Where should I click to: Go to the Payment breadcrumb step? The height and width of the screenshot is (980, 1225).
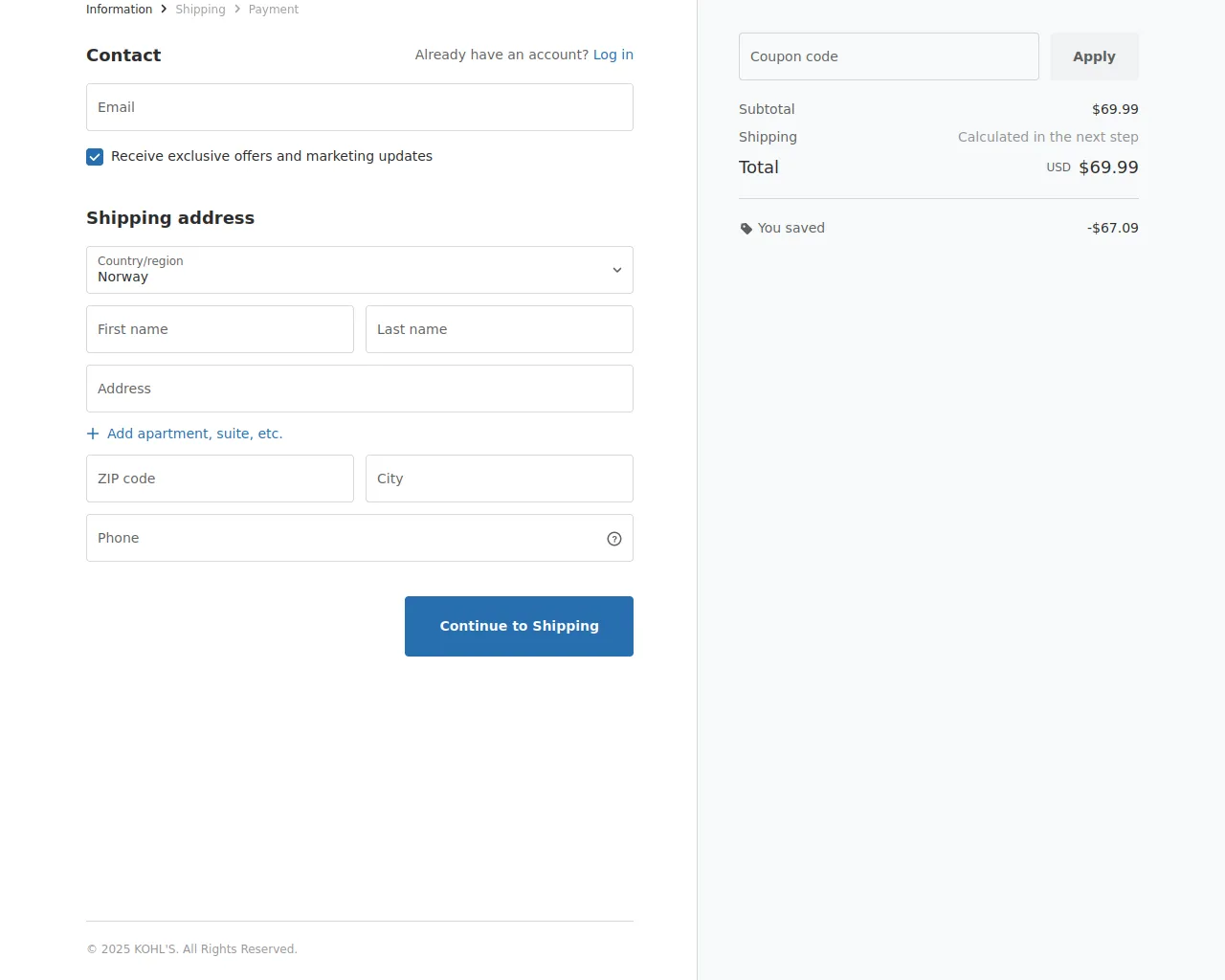click(274, 10)
